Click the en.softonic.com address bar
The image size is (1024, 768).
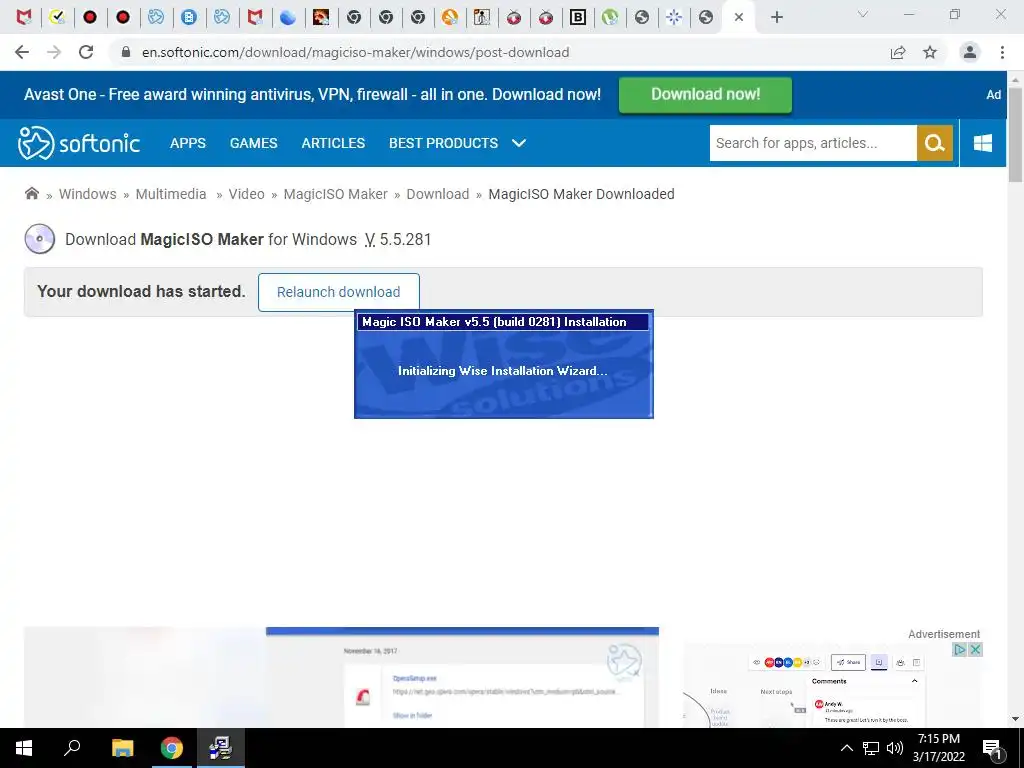pos(355,52)
